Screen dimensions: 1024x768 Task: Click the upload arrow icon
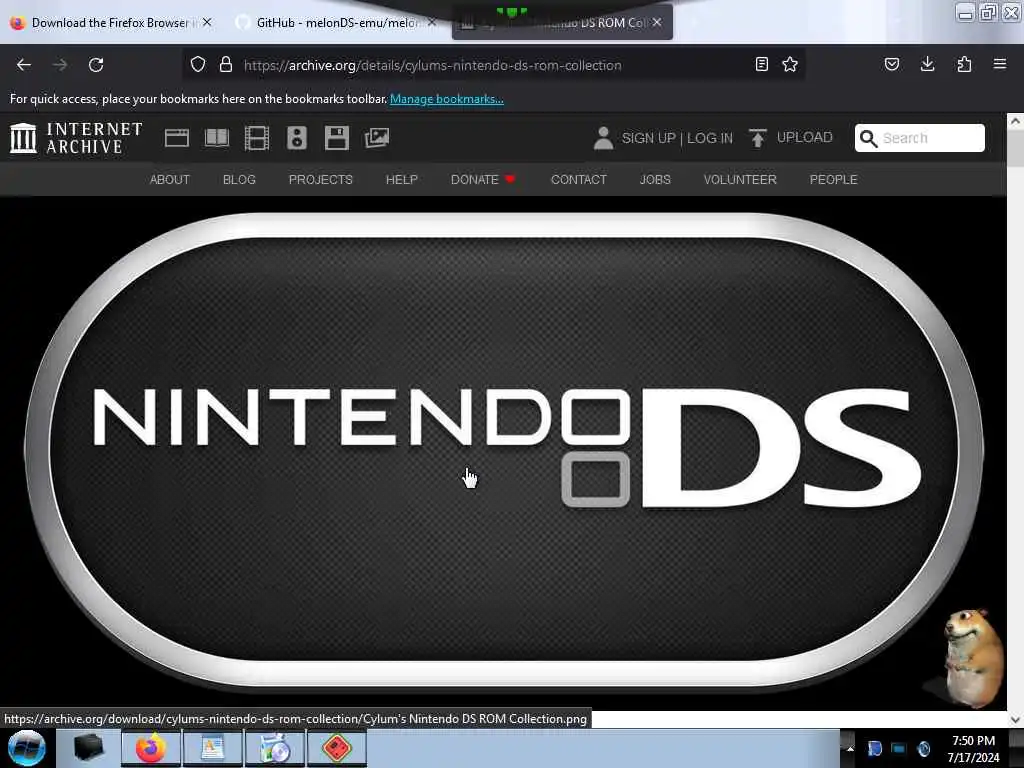click(758, 138)
